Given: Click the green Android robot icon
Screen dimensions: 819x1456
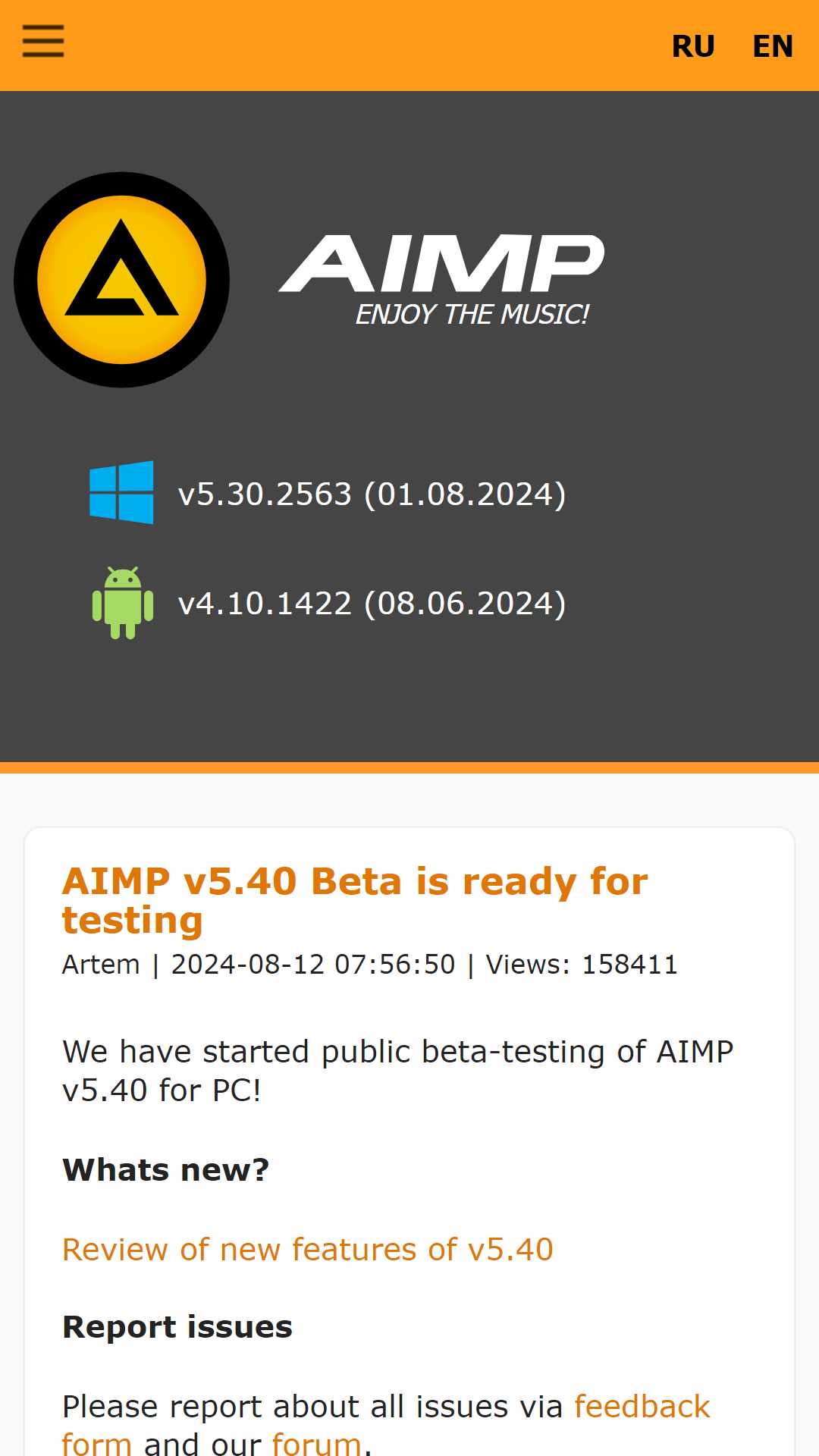Looking at the screenshot, I should pos(123,603).
